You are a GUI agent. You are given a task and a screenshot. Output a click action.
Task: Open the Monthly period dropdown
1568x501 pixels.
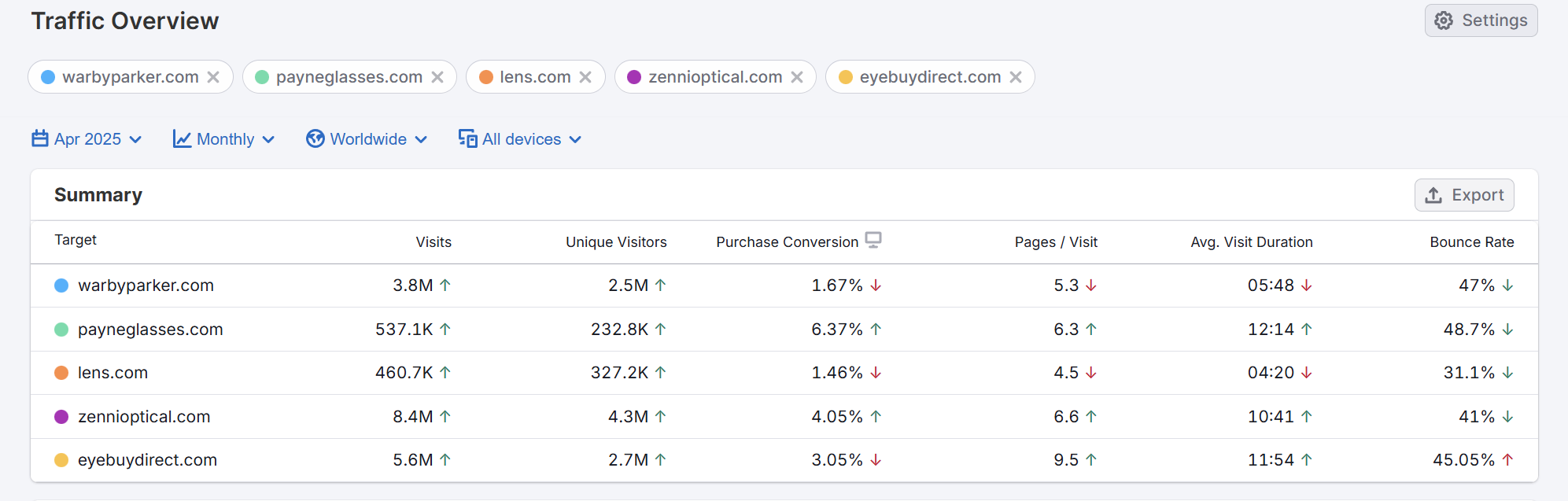coord(224,139)
